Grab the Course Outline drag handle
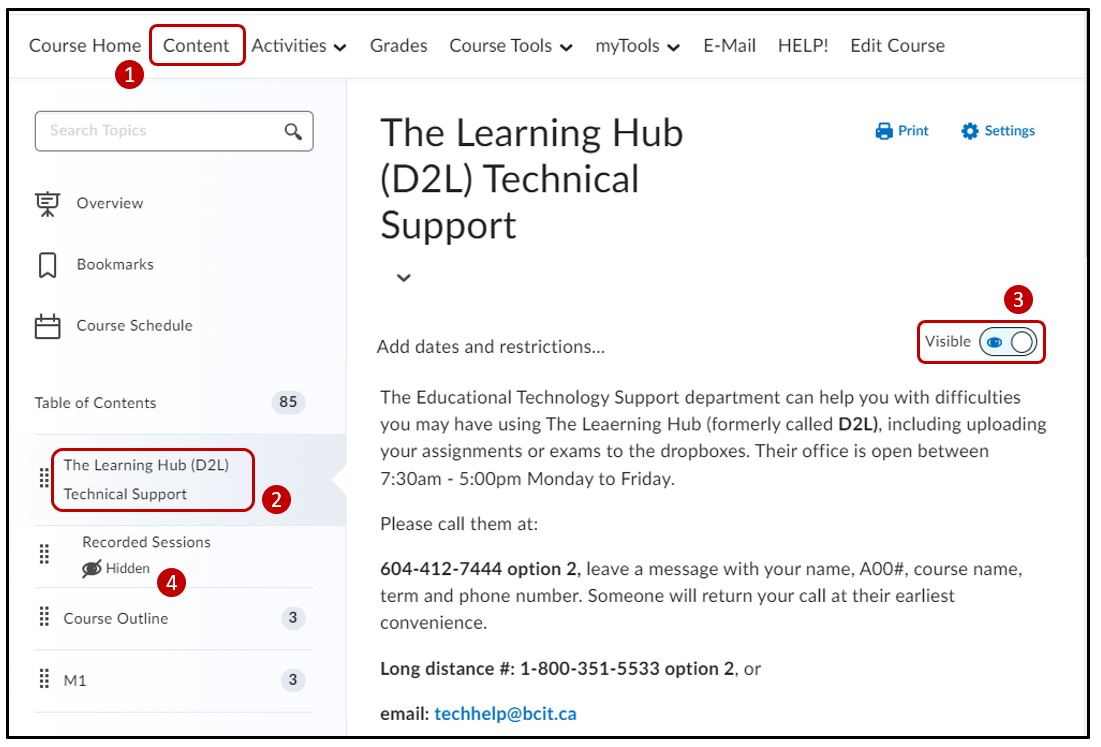The height and width of the screenshot is (747, 1101). click(x=44, y=618)
